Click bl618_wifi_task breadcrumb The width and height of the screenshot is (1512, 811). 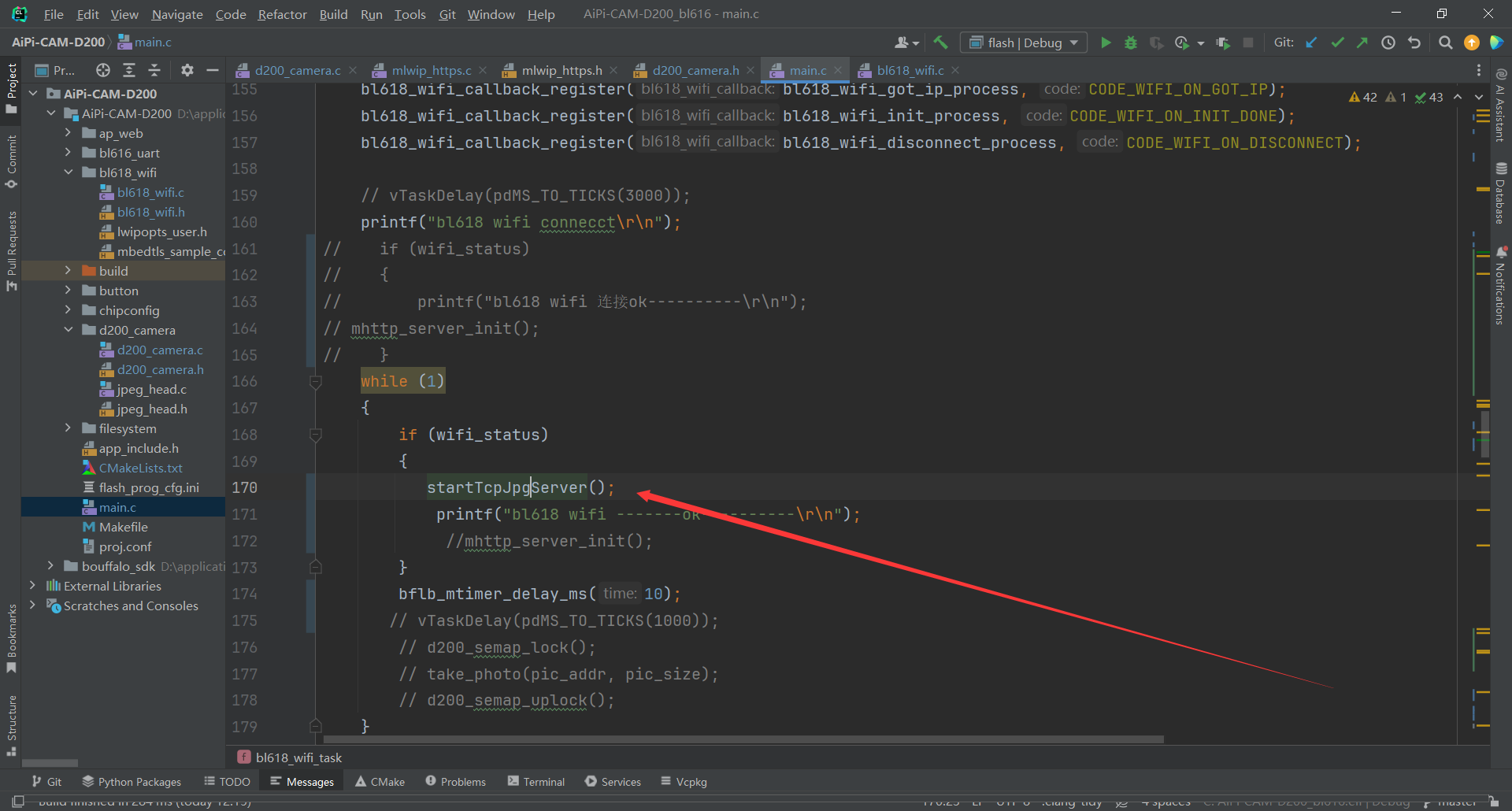pyautogui.click(x=289, y=757)
